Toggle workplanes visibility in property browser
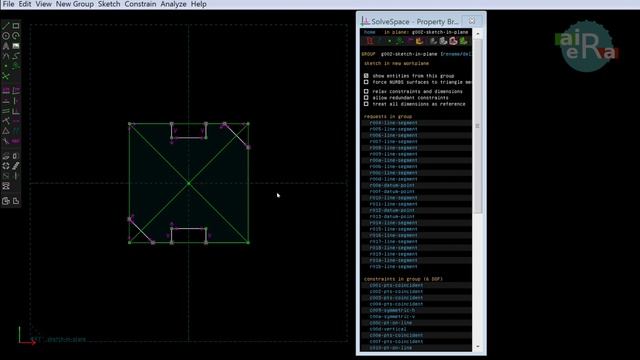The width and height of the screenshot is (640, 360). [370, 41]
